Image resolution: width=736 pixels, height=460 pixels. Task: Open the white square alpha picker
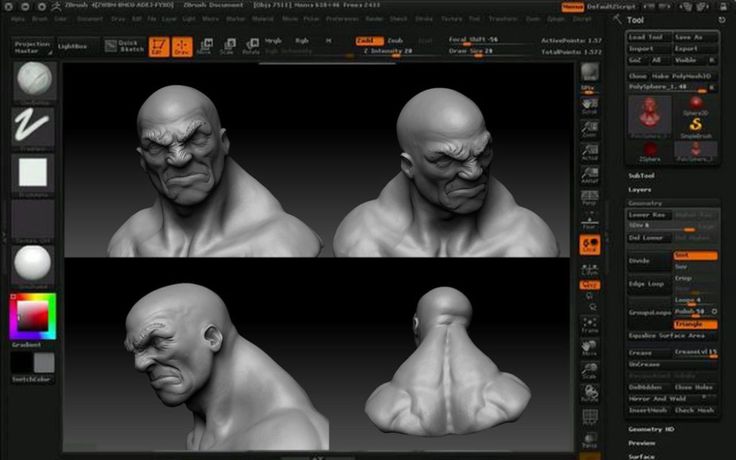point(33,173)
